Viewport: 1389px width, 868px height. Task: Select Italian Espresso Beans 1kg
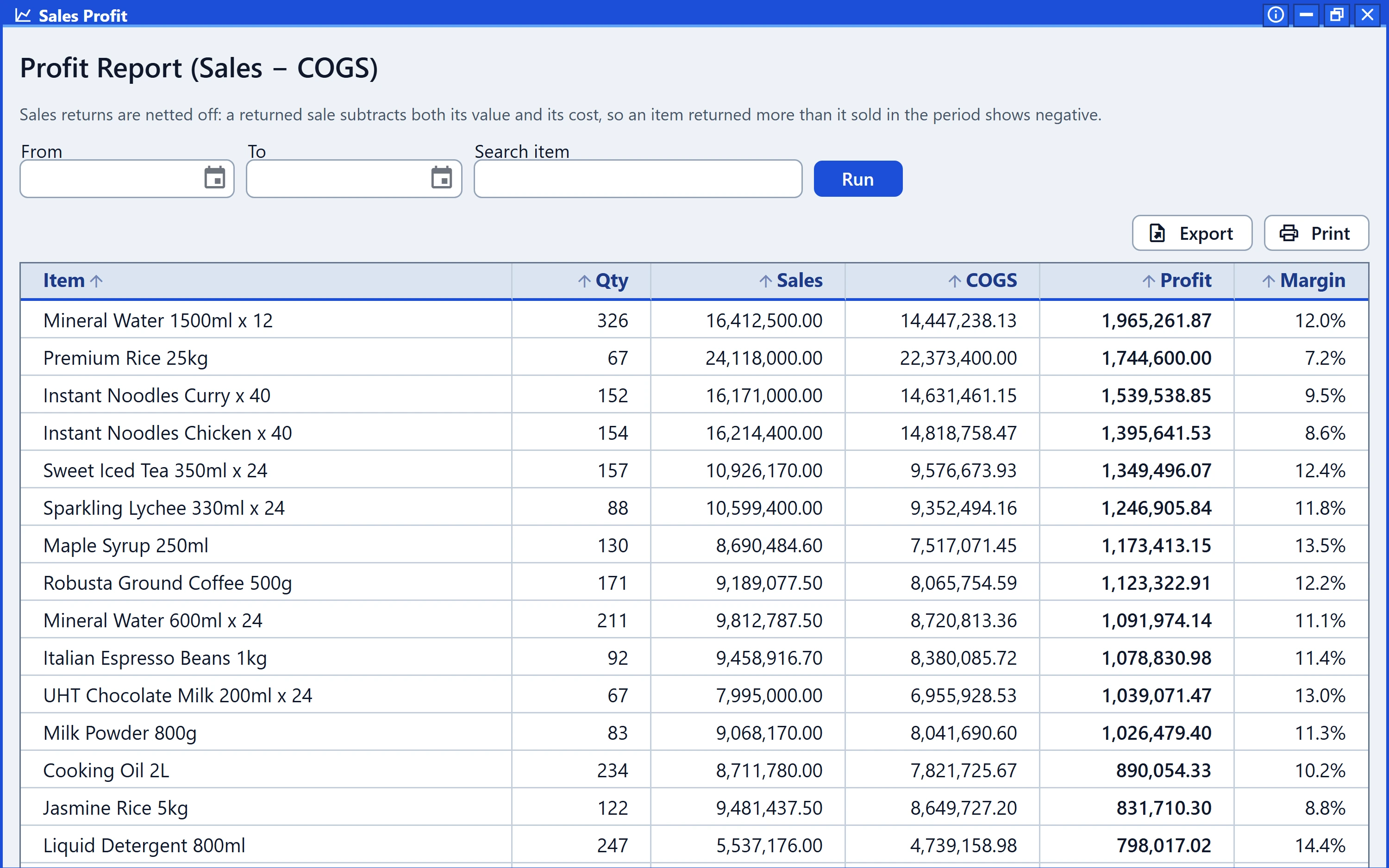click(x=155, y=658)
